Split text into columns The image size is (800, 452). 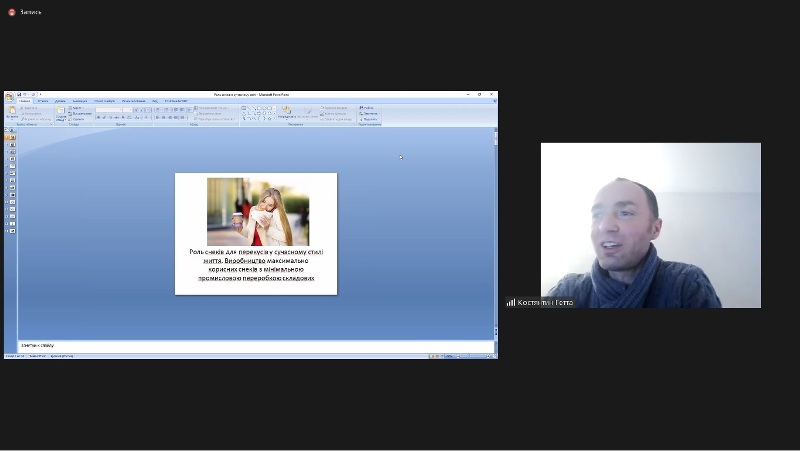(x=182, y=117)
